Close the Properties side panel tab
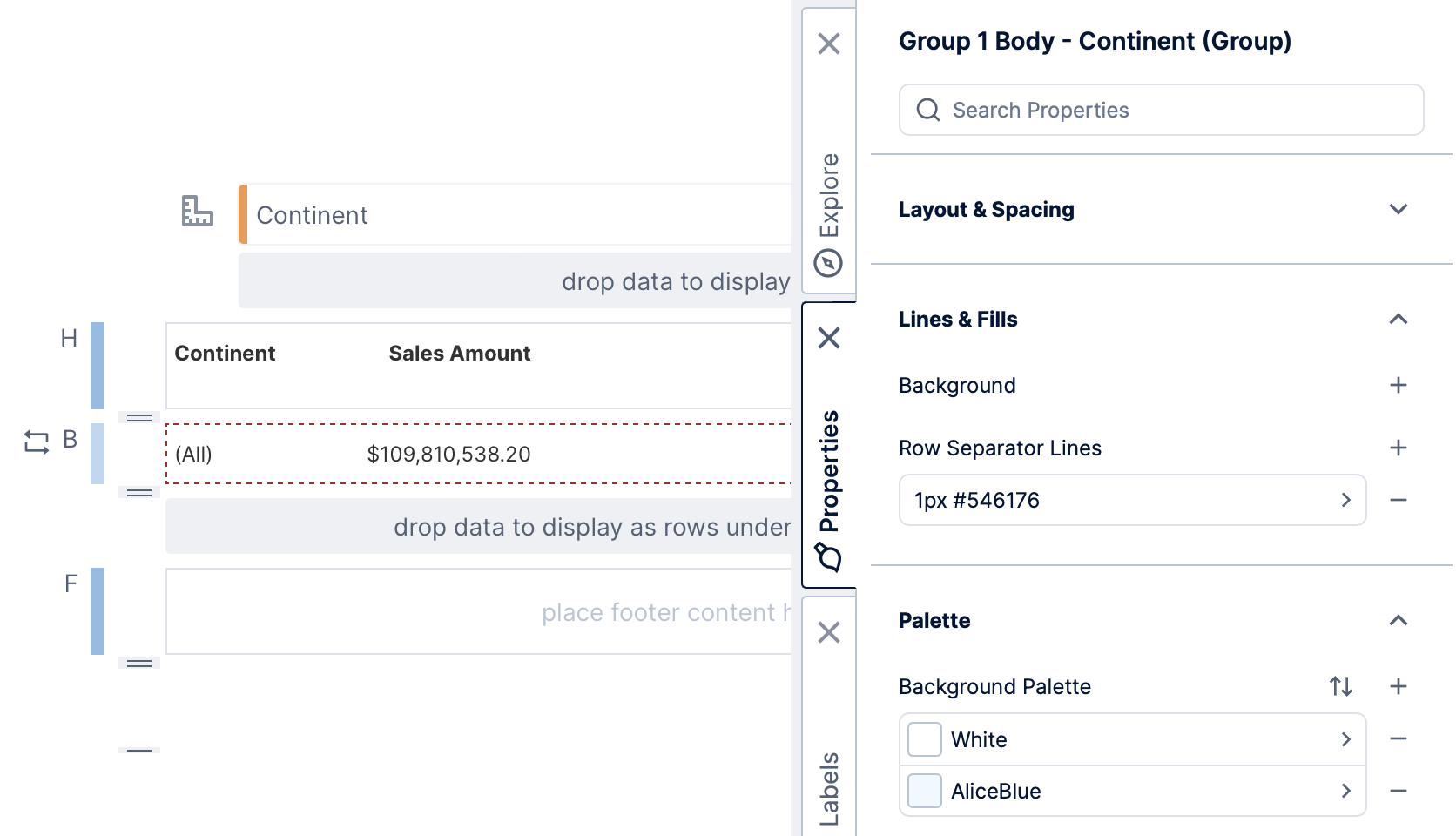Image resolution: width=1456 pixels, height=836 pixels. click(829, 338)
